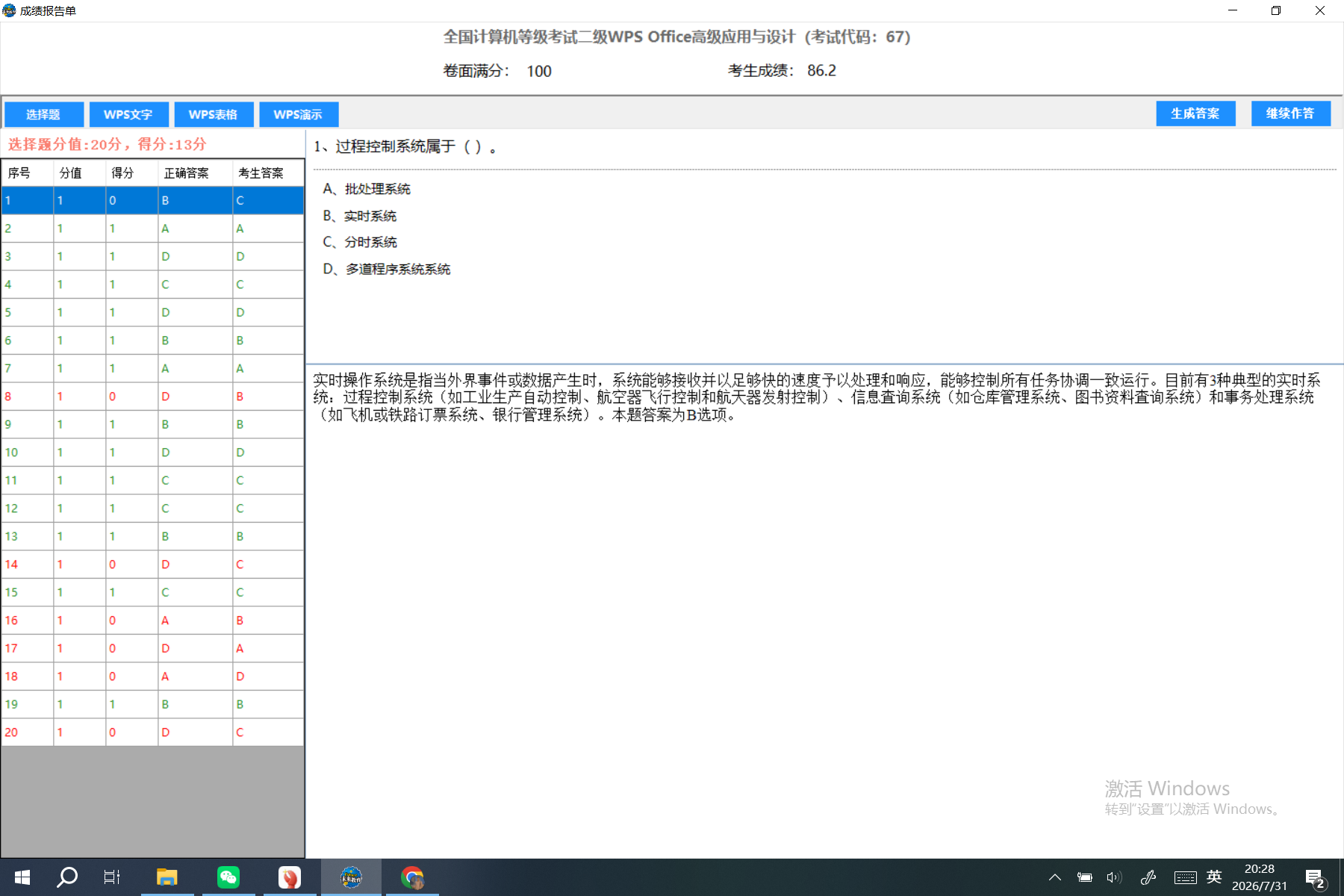The height and width of the screenshot is (896, 1344).
Task: Click the 继续作答 button
Action: (x=1290, y=113)
